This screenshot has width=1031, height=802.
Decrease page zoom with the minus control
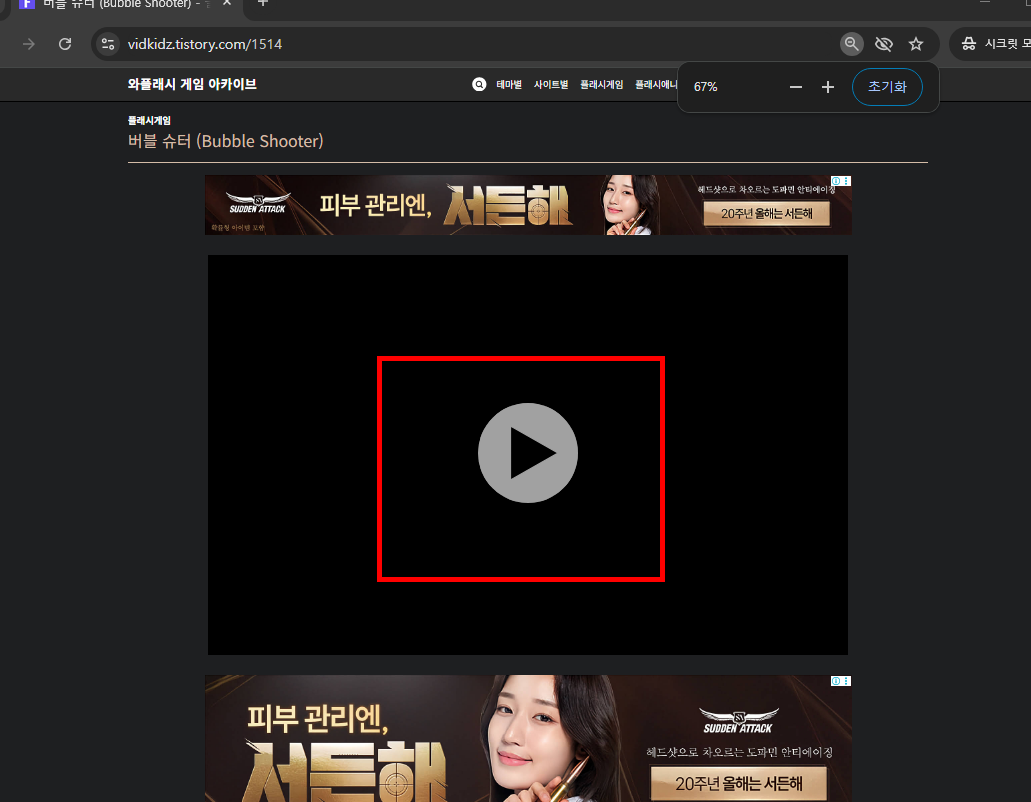795,87
